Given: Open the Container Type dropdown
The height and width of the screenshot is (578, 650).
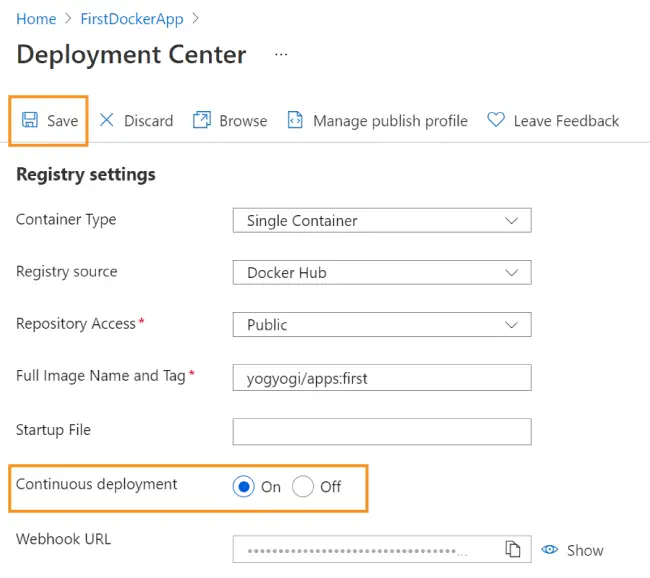Looking at the screenshot, I should click(382, 220).
